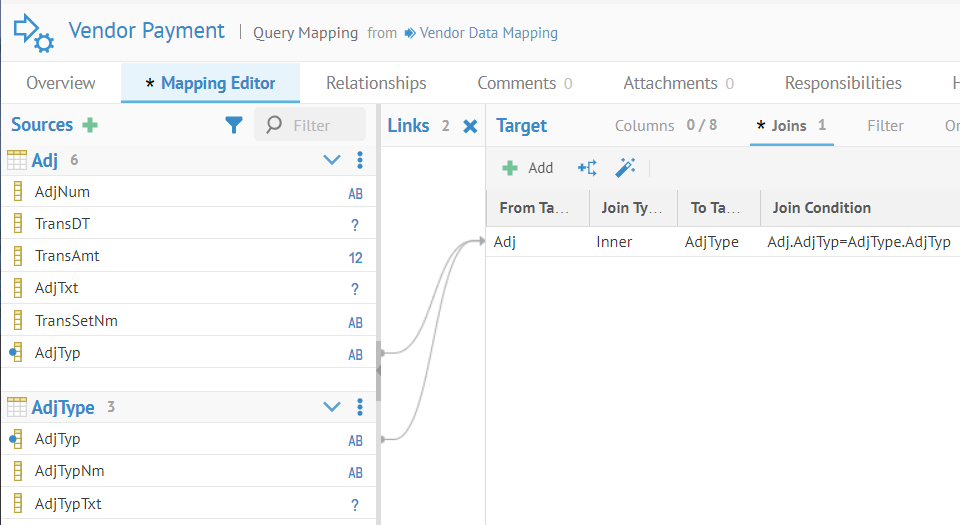Open the sources filter funnel icon

pos(233,125)
